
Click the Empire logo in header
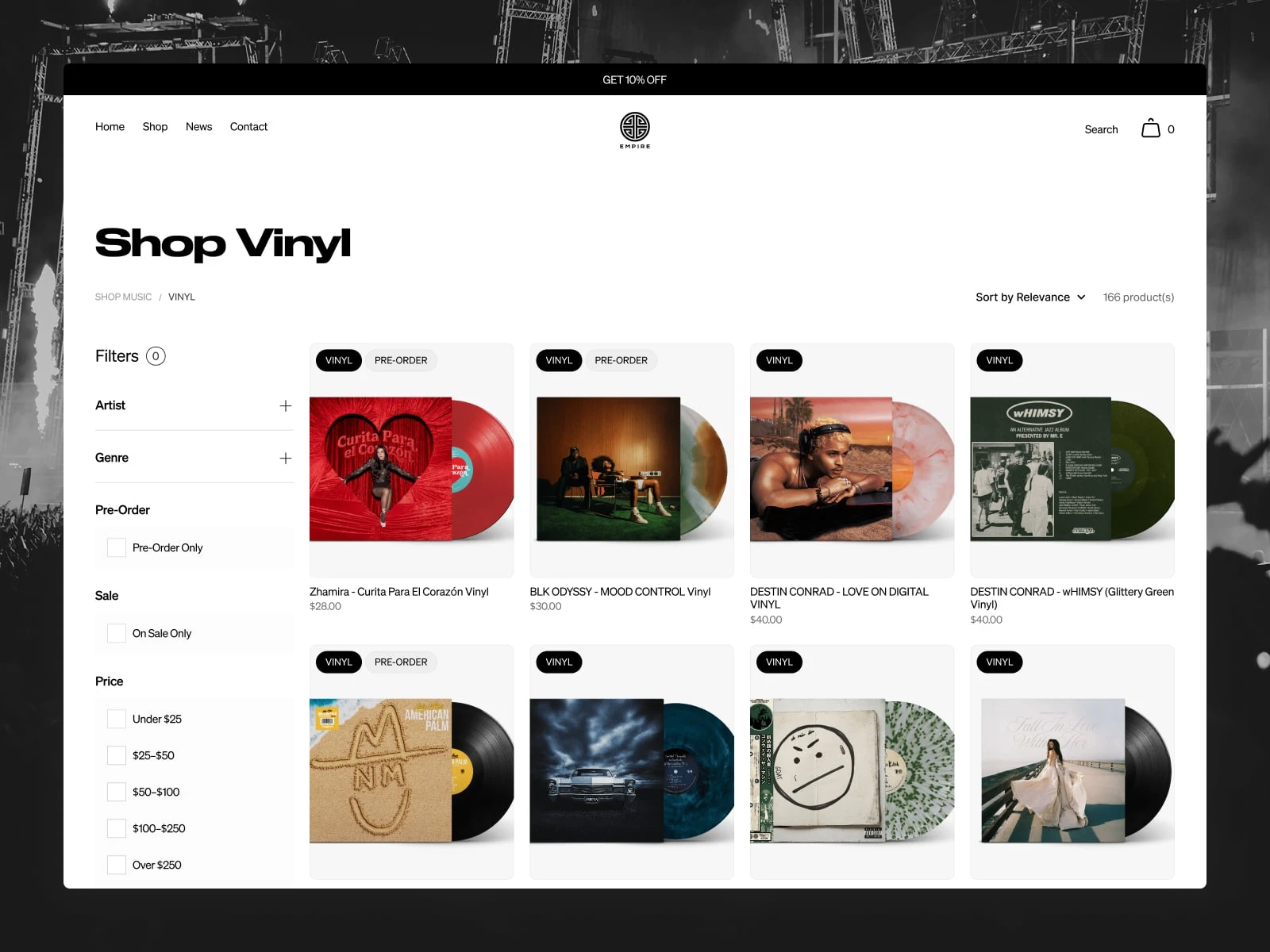click(635, 130)
